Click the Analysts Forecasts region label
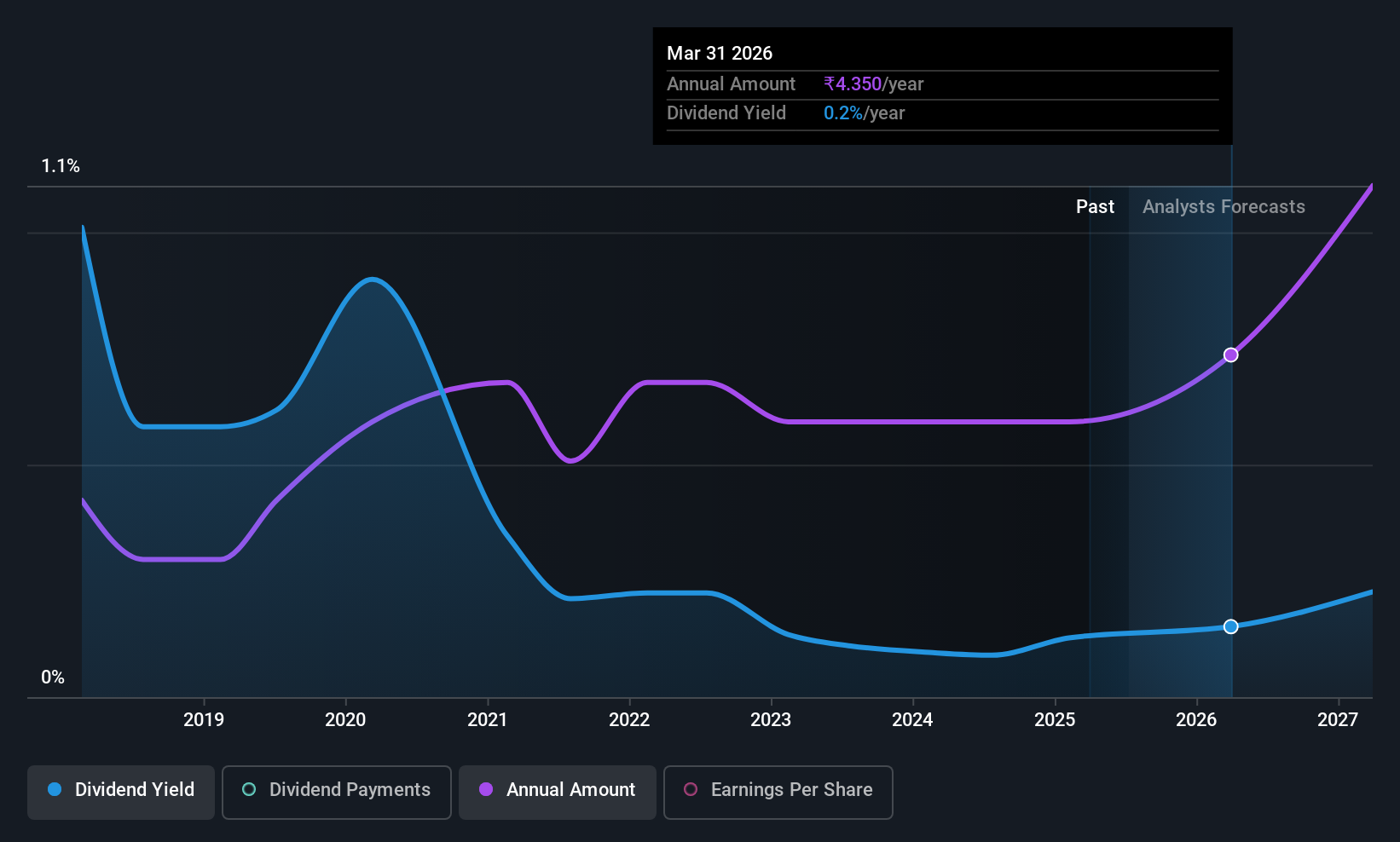The height and width of the screenshot is (842, 1400). tap(1224, 207)
